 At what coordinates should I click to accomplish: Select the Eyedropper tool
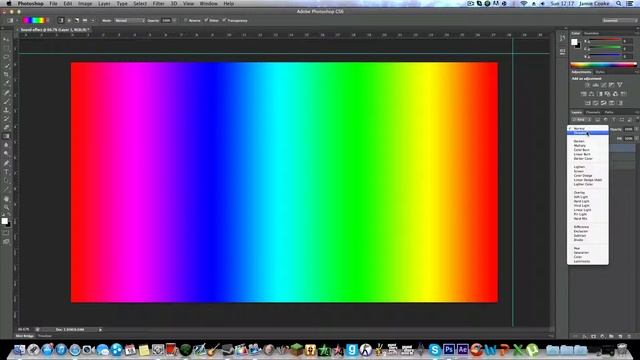6,83
